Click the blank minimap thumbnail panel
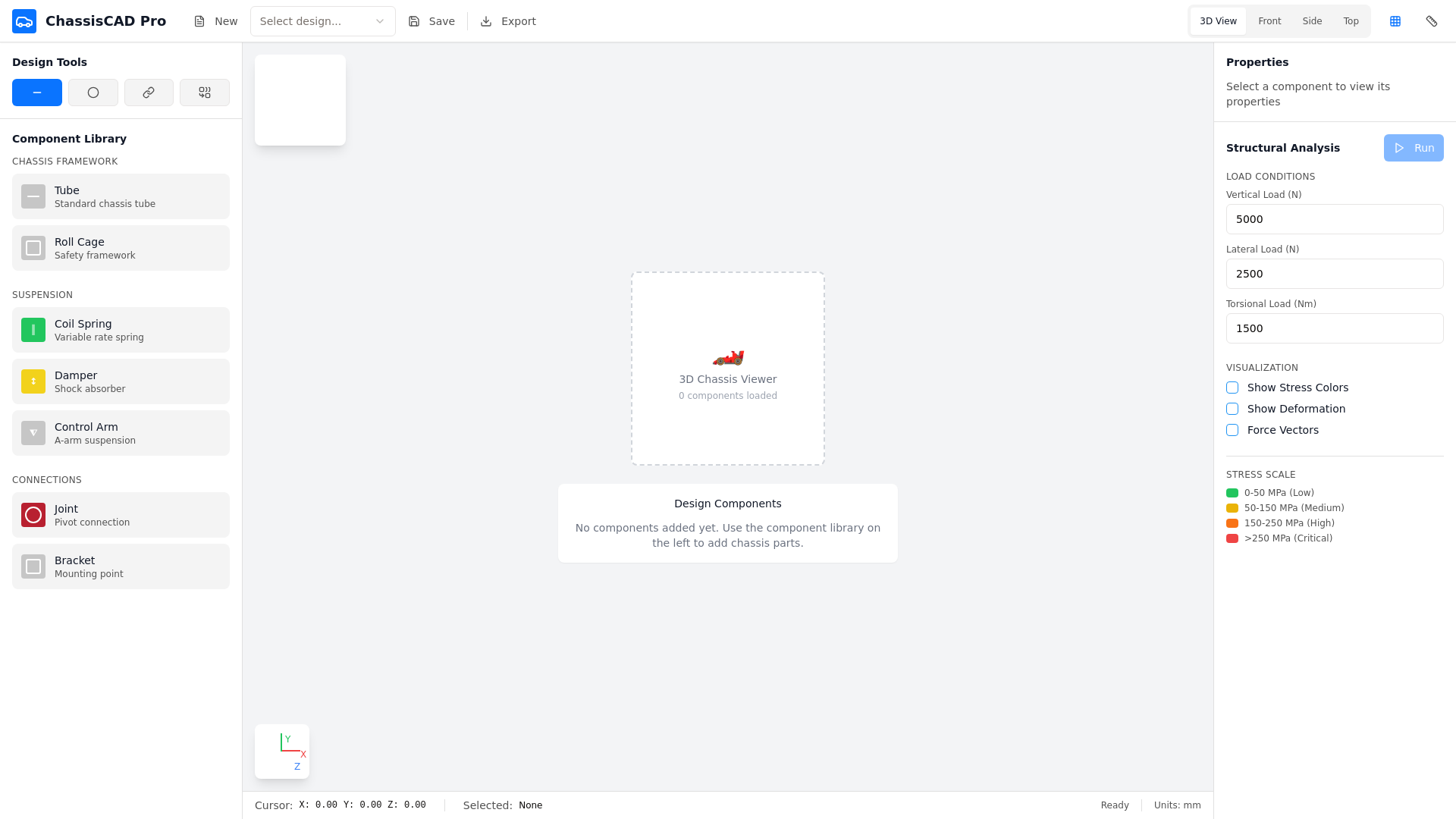The height and width of the screenshot is (819, 1456). (300, 100)
